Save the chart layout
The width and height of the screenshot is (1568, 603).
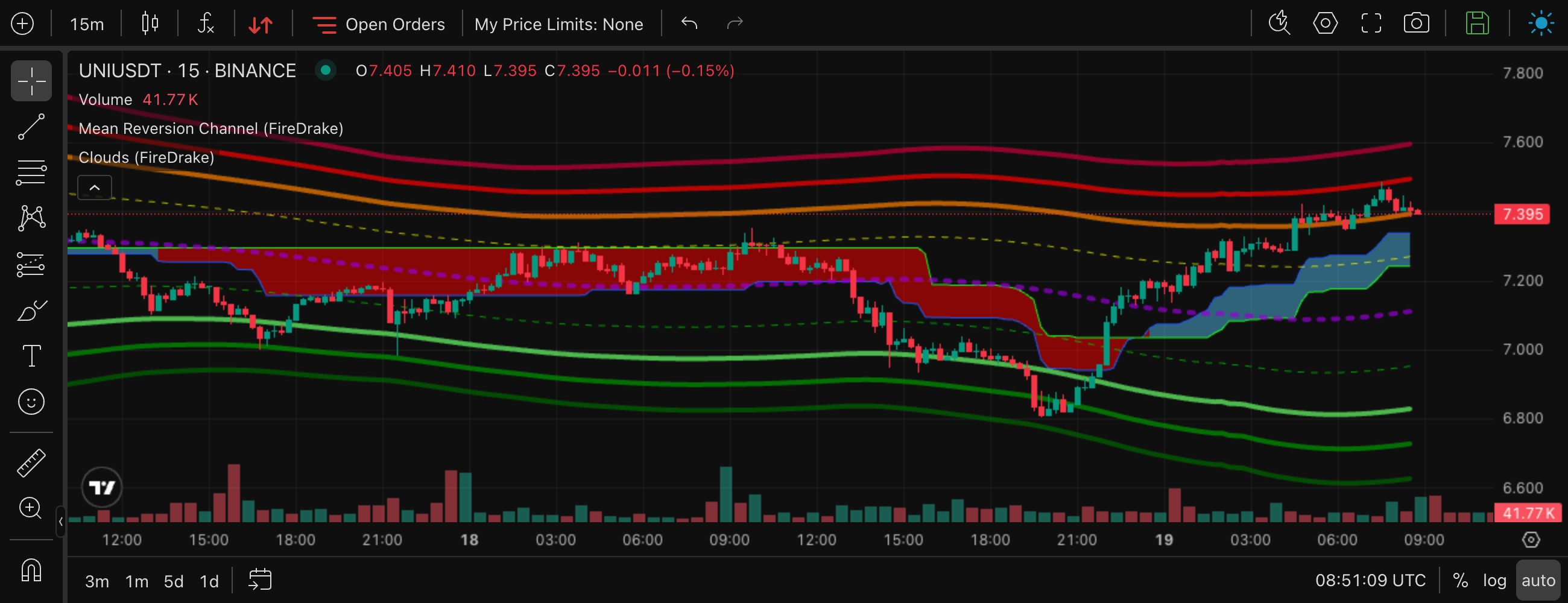coord(1478,24)
